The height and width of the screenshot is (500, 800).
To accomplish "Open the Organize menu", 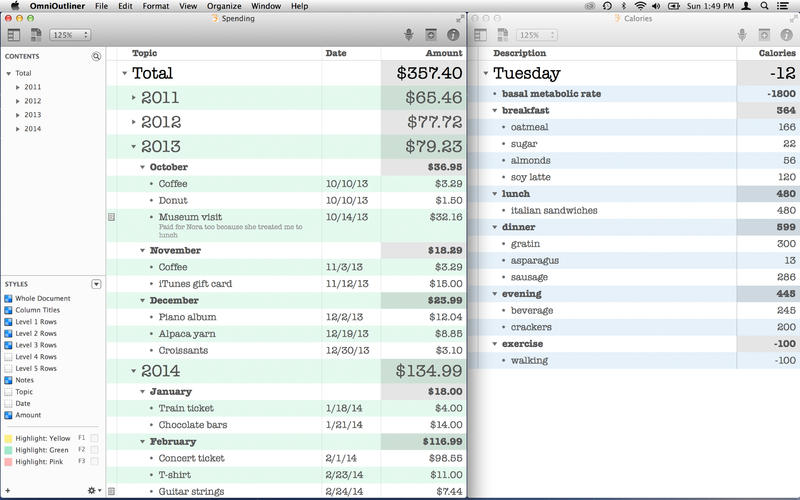I will [x=224, y=6].
